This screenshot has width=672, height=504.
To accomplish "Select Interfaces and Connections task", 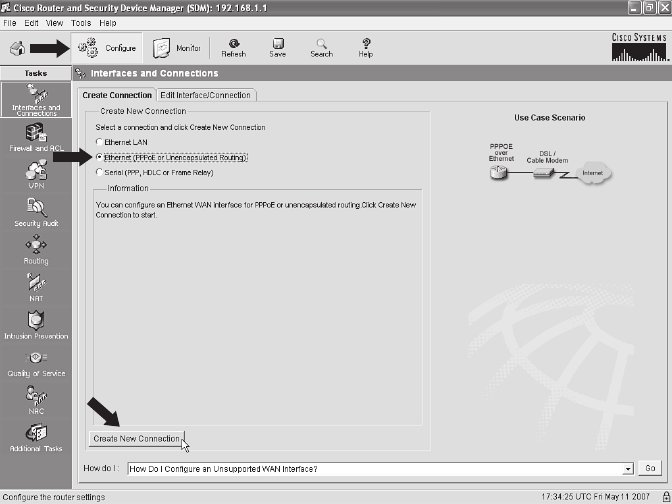I will [36, 100].
